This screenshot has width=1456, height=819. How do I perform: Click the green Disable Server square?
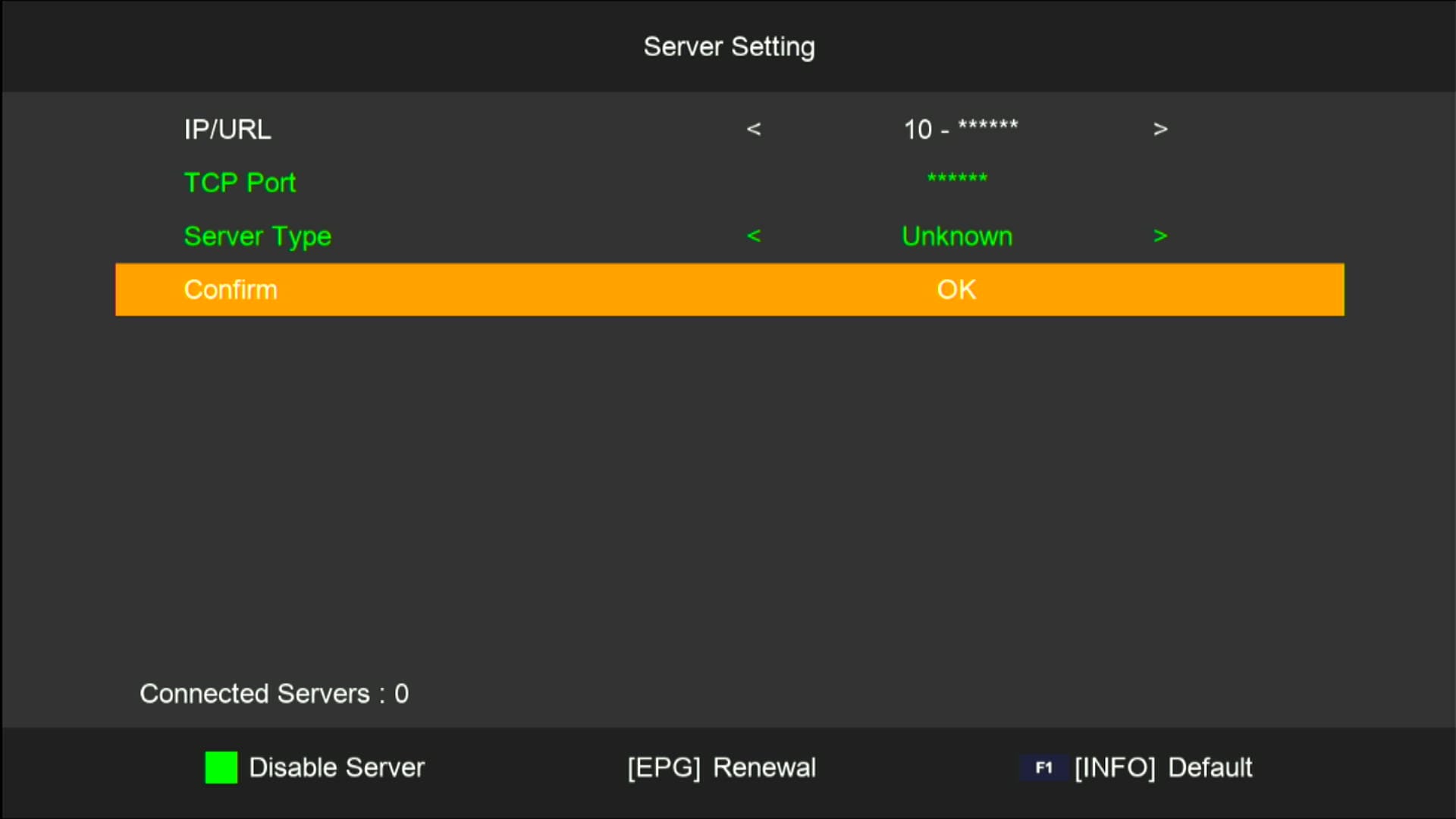221,767
